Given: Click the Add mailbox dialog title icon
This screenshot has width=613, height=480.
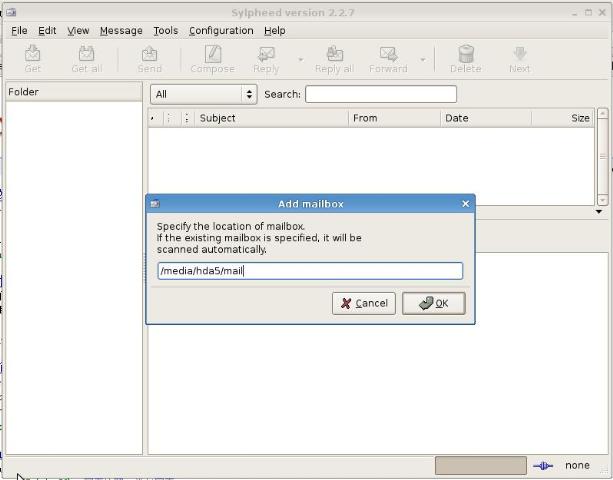Looking at the screenshot, I should click(155, 204).
